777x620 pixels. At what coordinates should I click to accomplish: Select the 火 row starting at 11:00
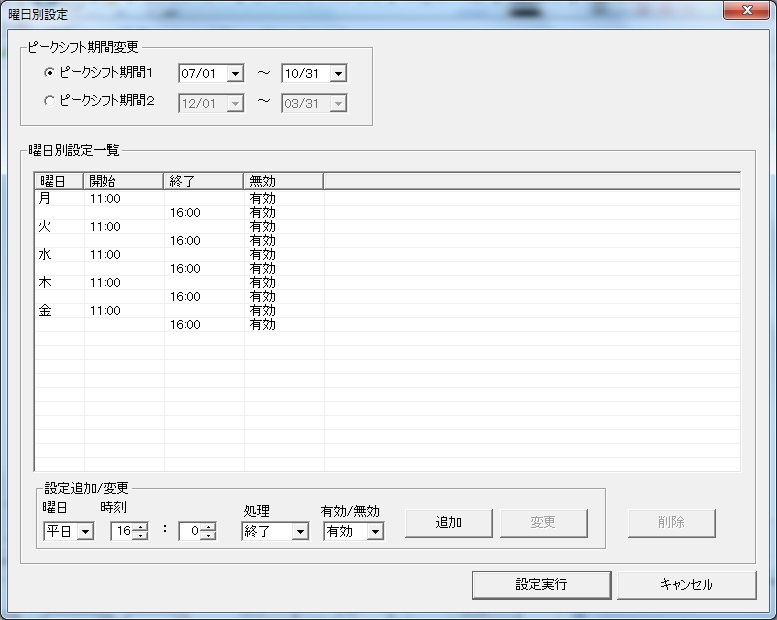click(388, 227)
